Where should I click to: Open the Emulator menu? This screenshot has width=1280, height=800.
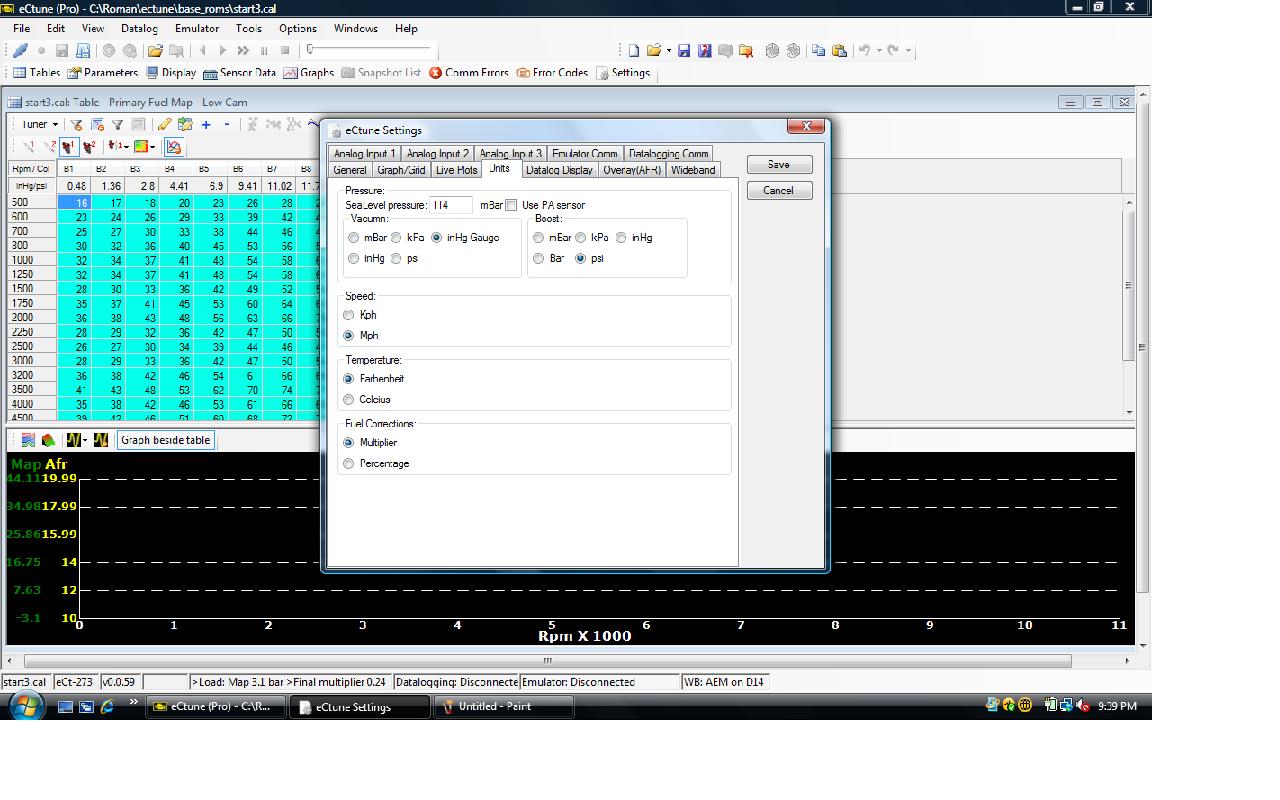pyautogui.click(x=197, y=28)
